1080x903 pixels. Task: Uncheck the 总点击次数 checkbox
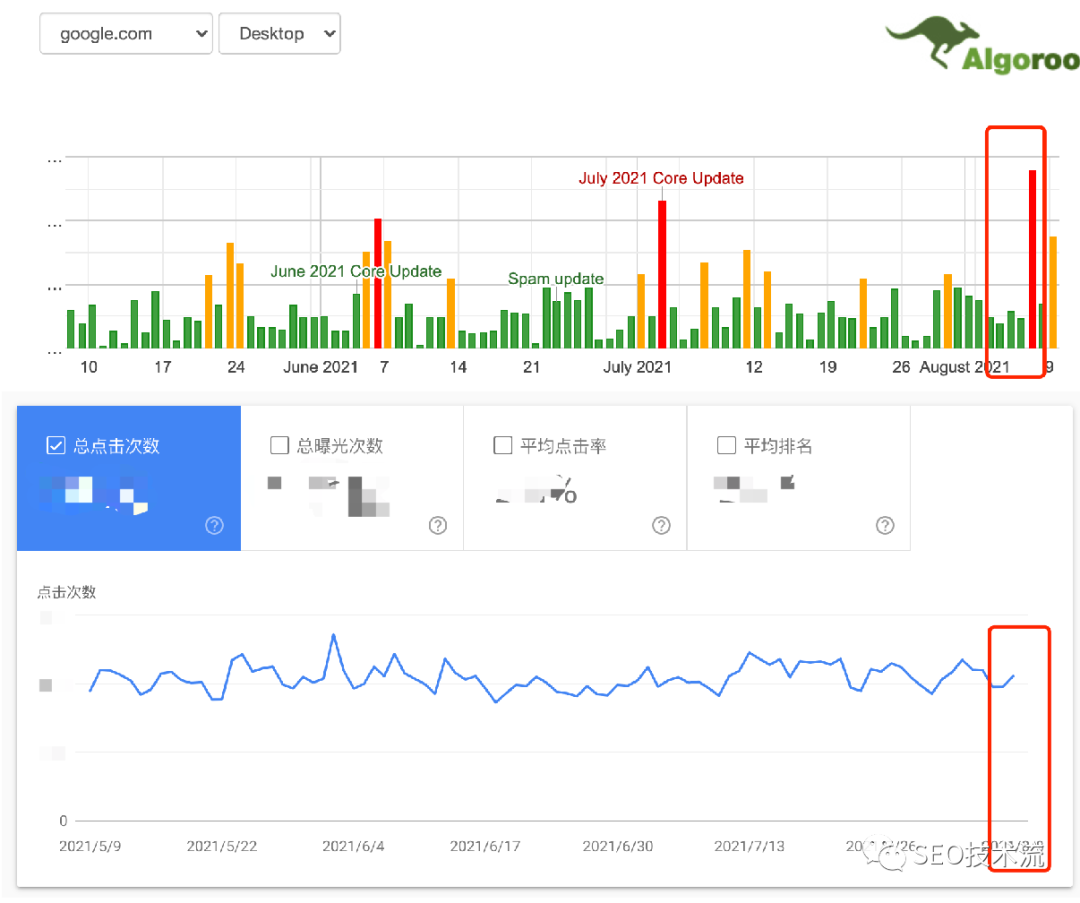point(57,445)
